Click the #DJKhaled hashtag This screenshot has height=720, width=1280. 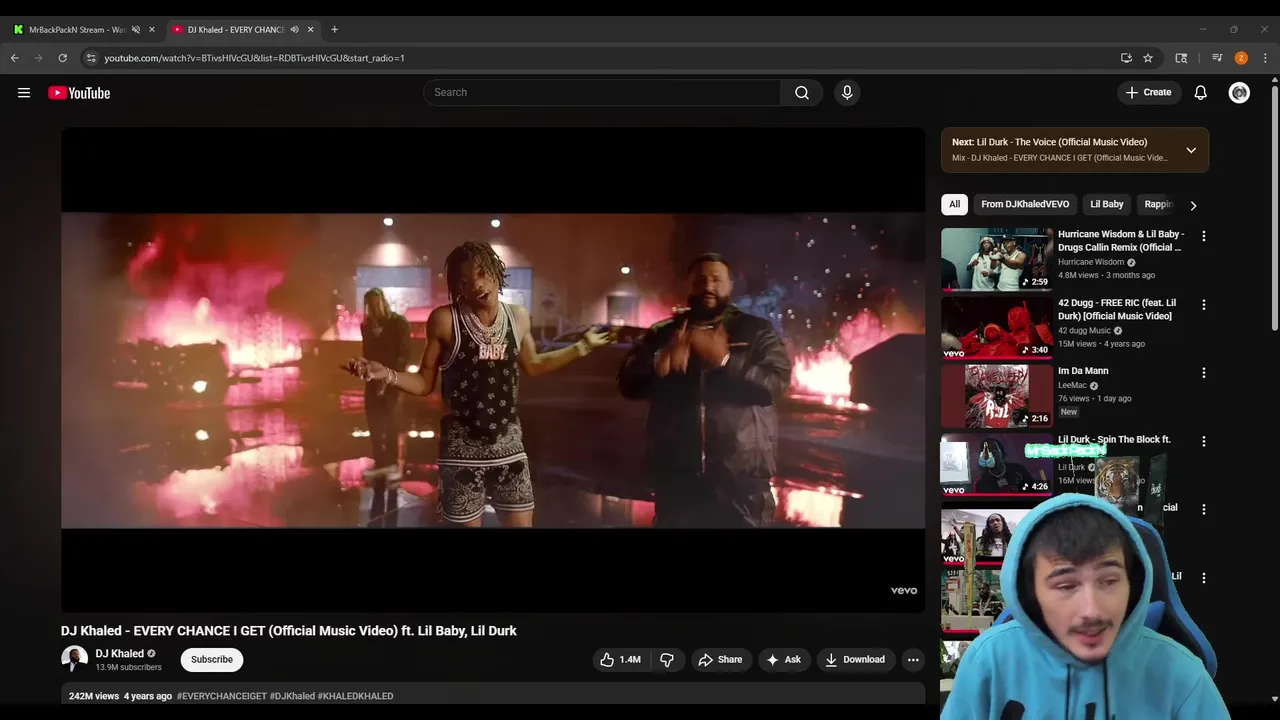tap(292, 696)
